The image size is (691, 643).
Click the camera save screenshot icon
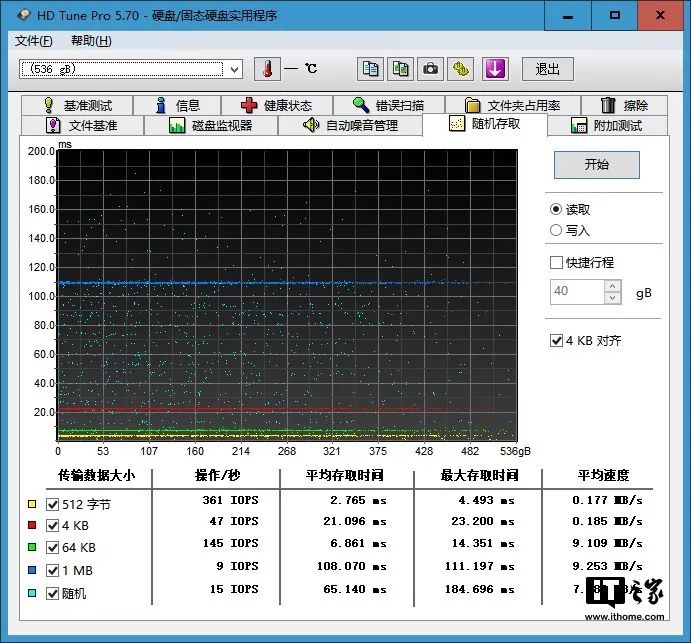tap(430, 69)
